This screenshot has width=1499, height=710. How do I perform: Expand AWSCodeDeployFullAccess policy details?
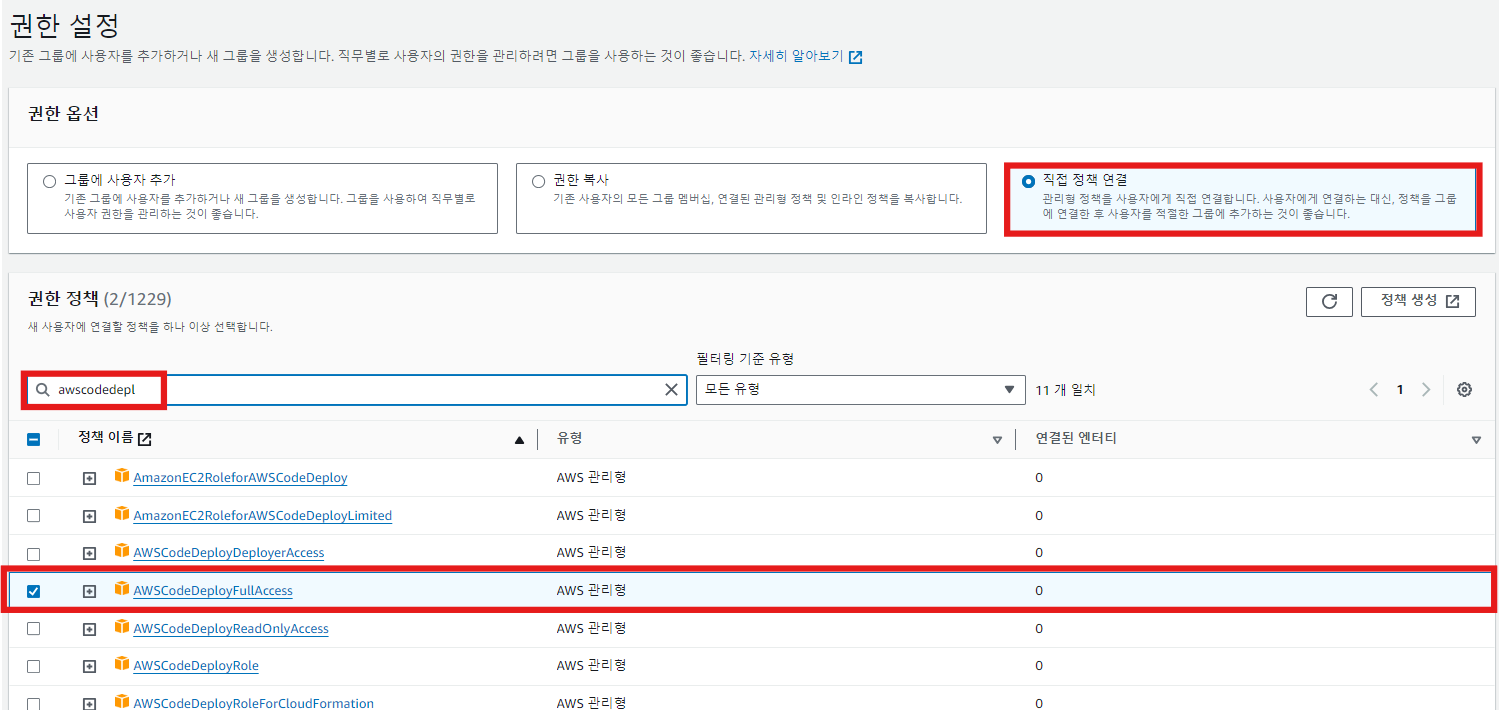tap(89, 591)
